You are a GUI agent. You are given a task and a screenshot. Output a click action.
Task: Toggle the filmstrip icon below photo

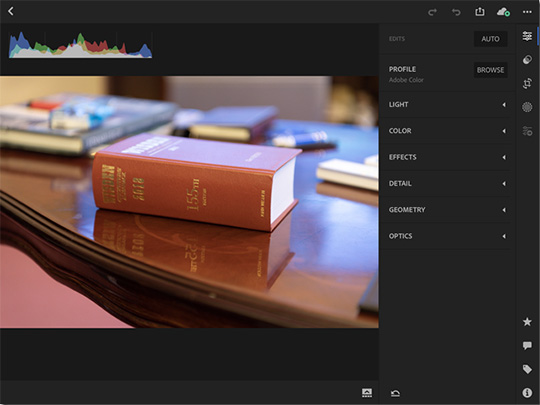pos(367,393)
